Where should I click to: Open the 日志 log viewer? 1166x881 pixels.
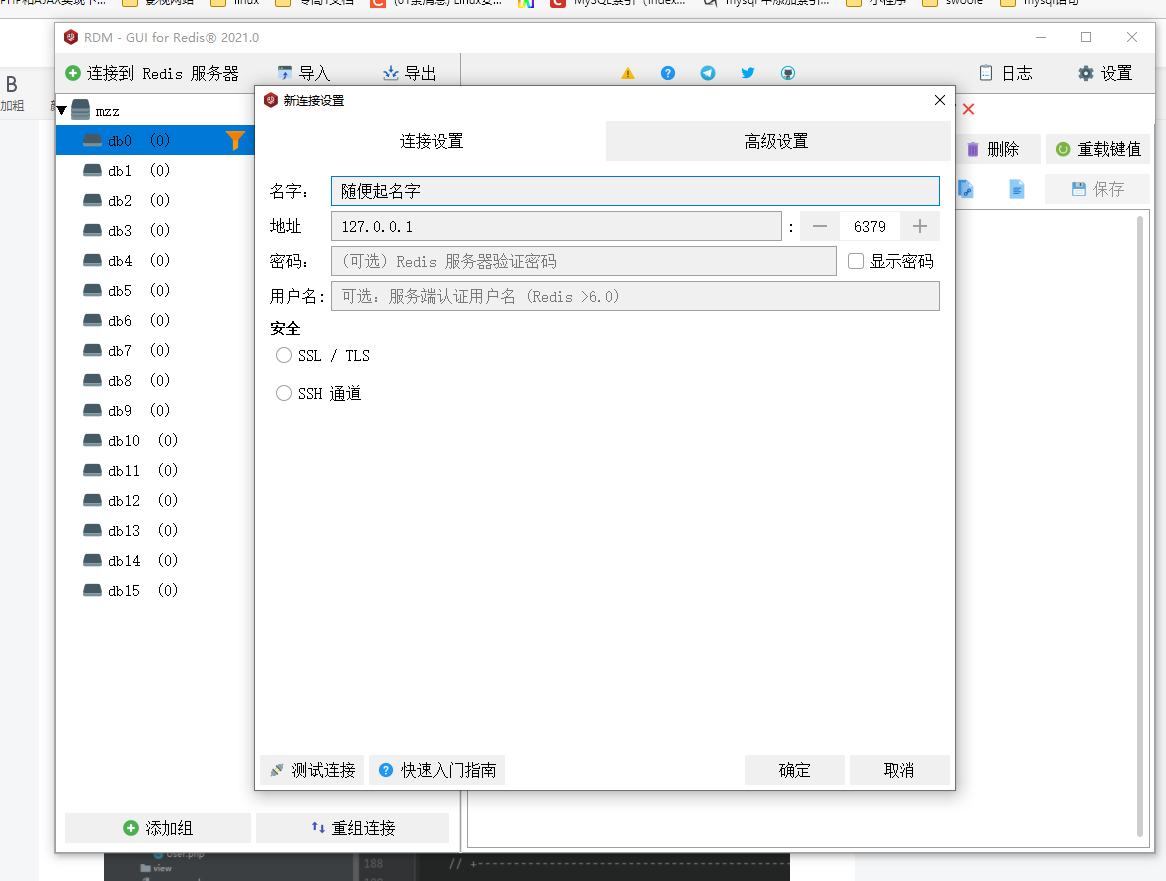coord(1007,73)
